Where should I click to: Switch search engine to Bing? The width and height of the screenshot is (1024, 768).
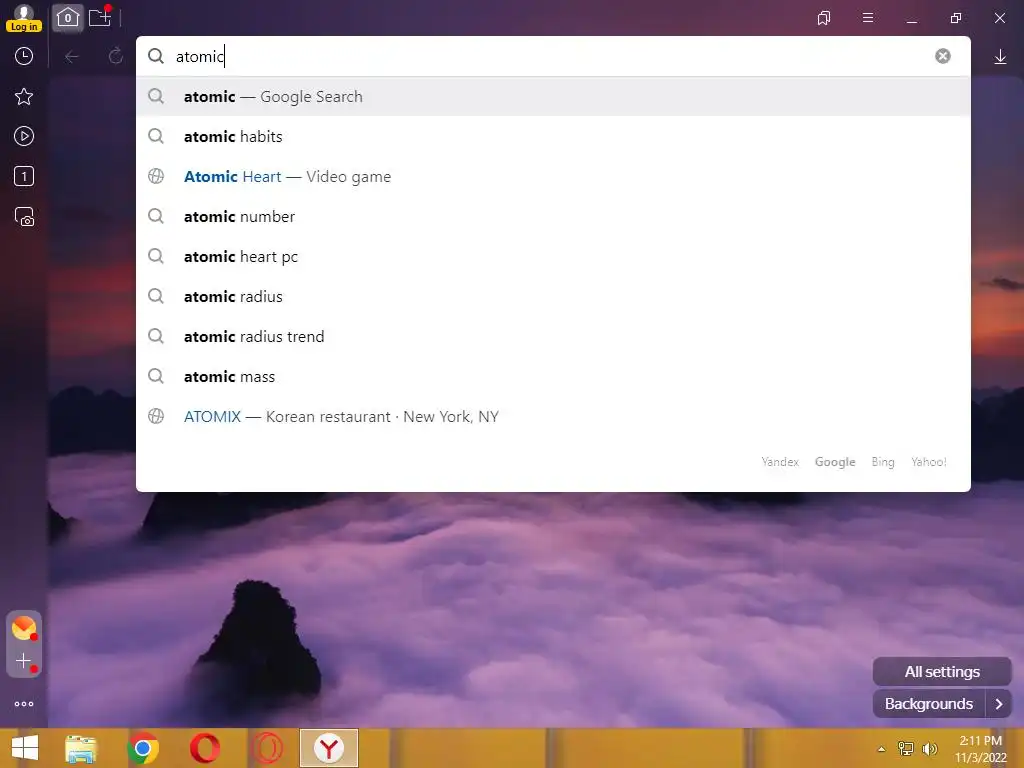click(883, 462)
